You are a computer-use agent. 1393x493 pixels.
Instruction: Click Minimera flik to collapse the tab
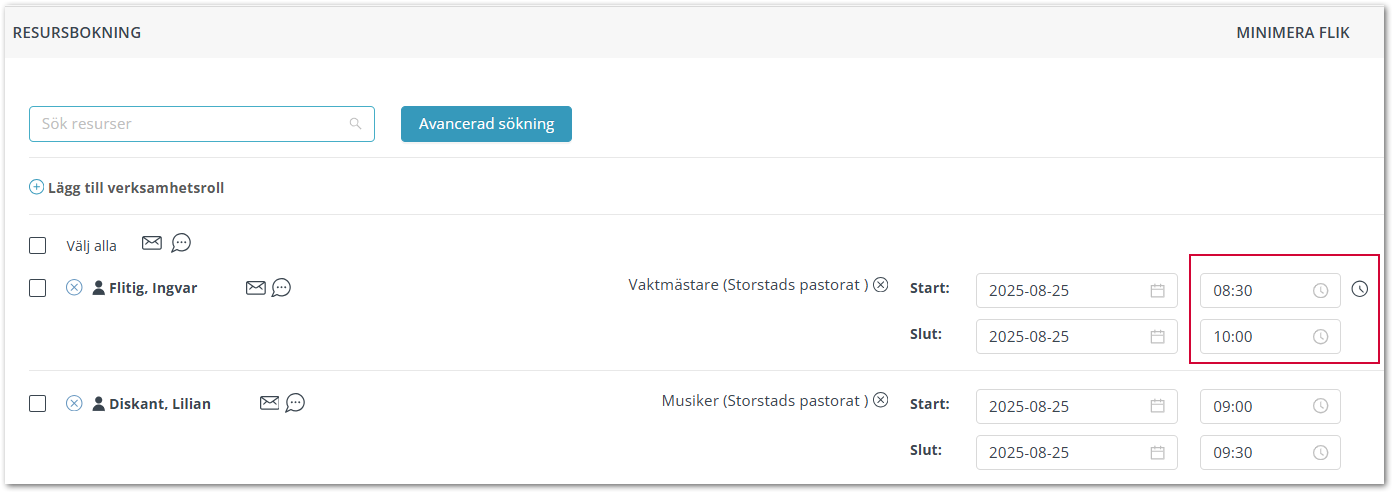(x=1292, y=33)
